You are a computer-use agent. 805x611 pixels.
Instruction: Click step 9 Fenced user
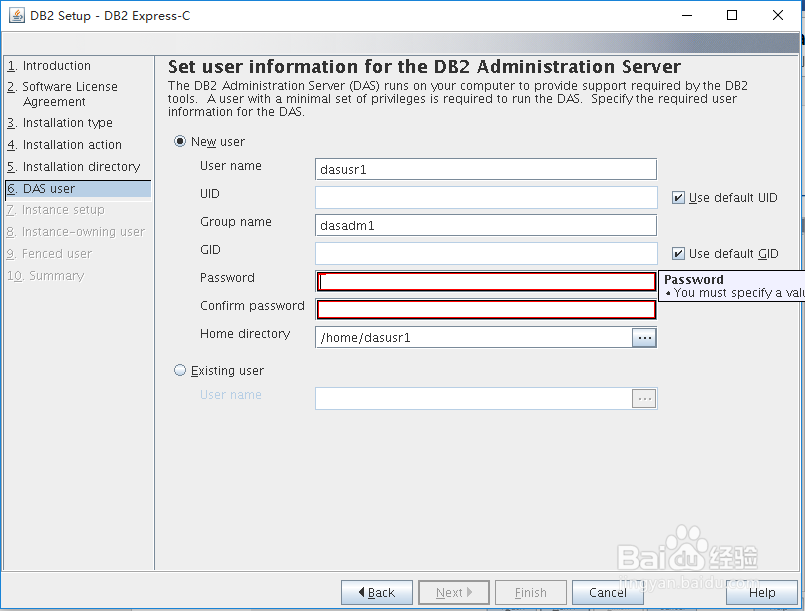tap(49, 254)
